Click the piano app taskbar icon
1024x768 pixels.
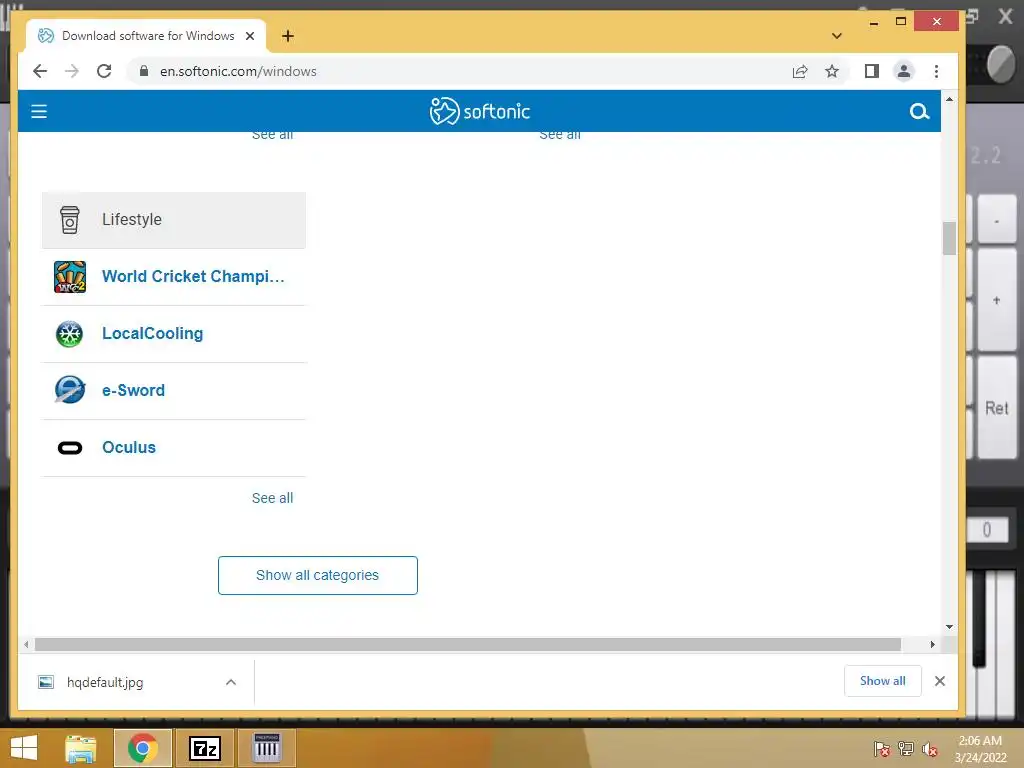pyautogui.click(x=267, y=748)
